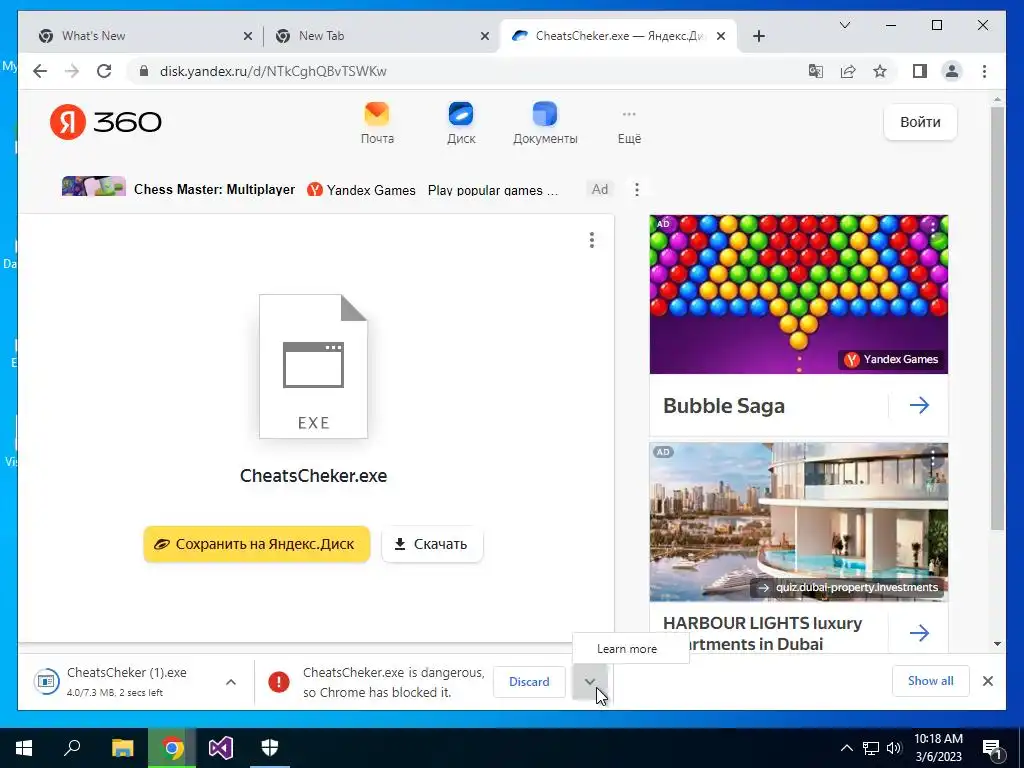Click the Chrome taskbar icon
Screen dimensions: 1024x768
pos(172,748)
